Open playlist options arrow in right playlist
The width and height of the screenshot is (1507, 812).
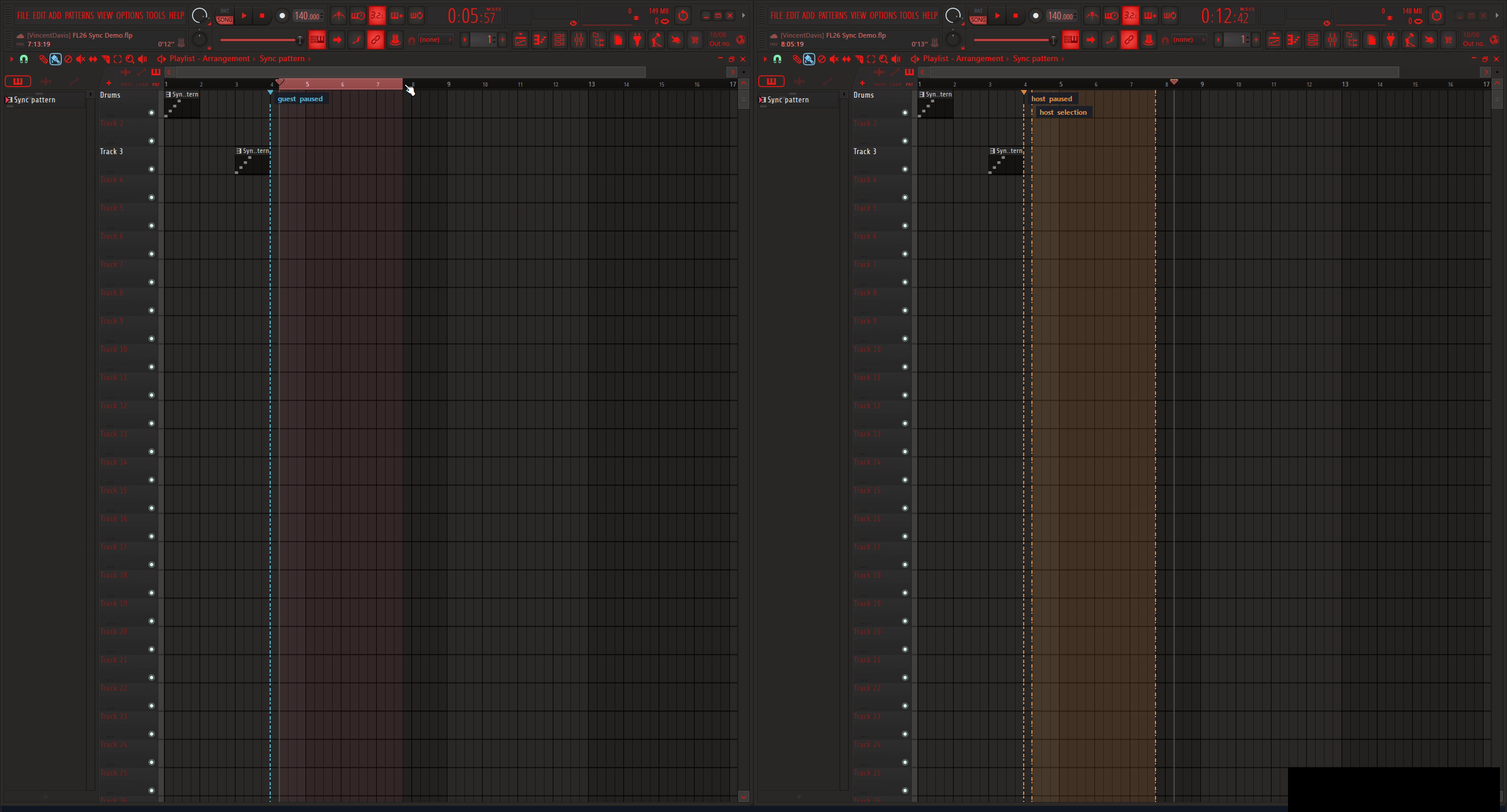coord(765,59)
